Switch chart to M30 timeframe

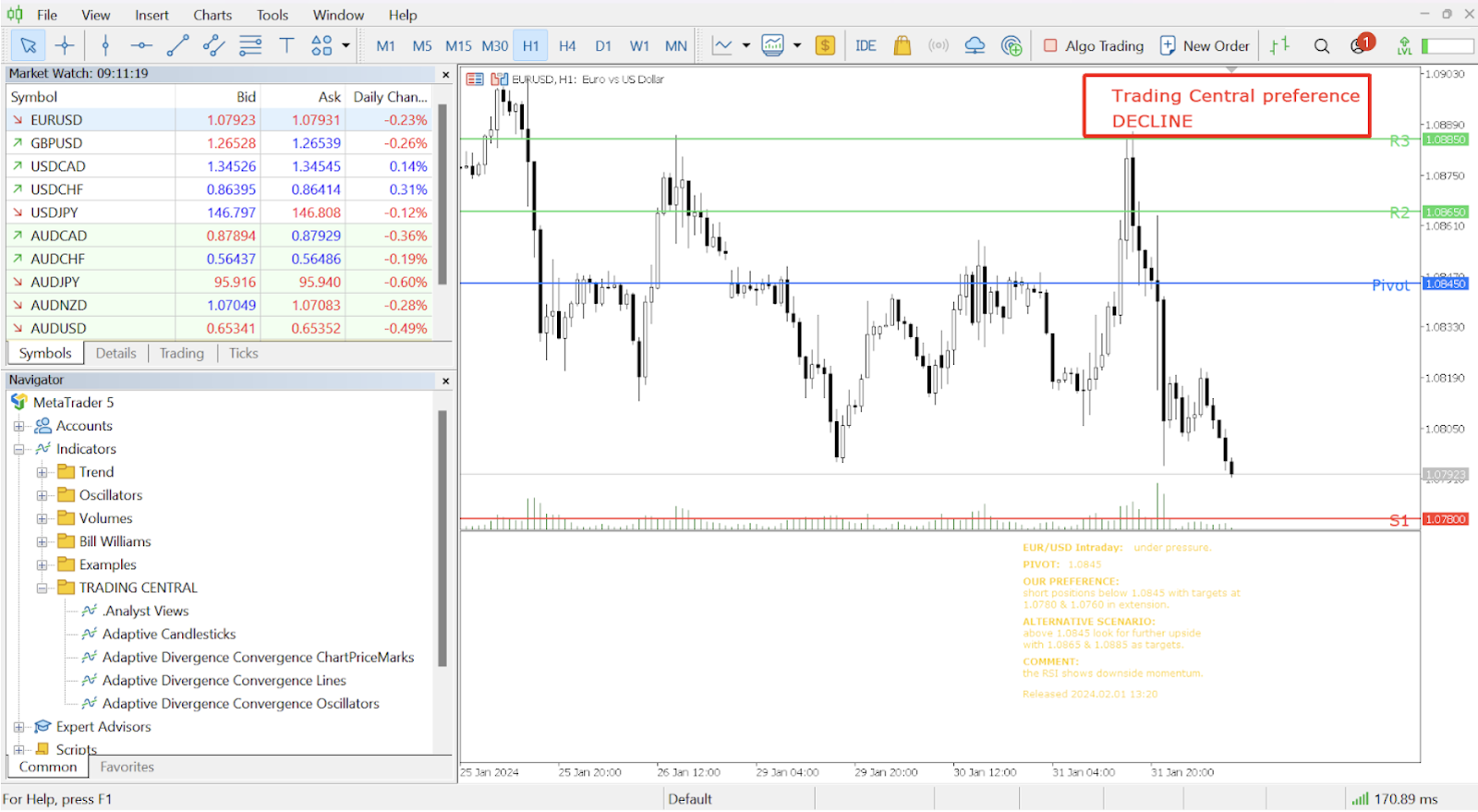495,45
